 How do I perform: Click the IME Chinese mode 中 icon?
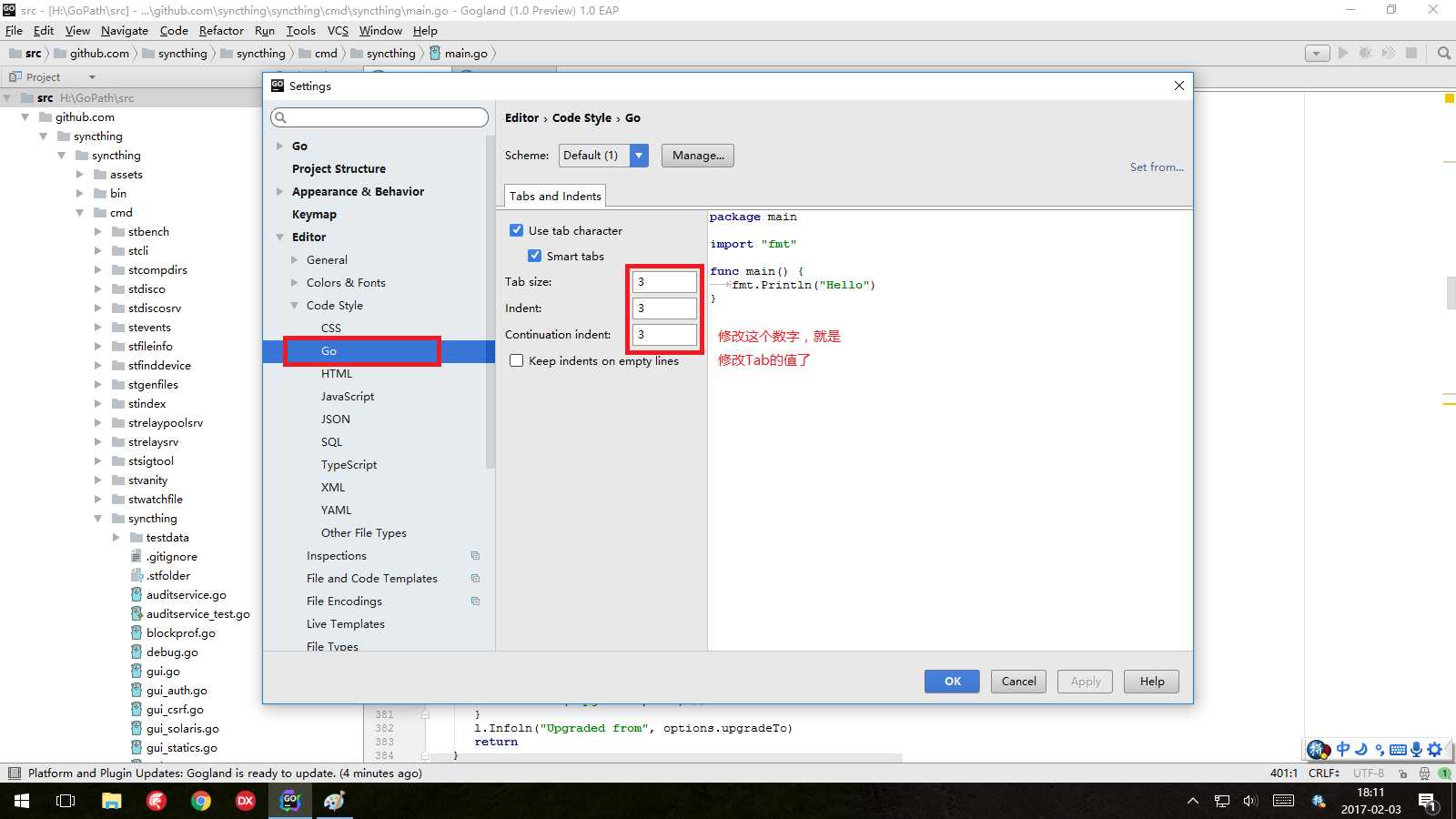pos(1343,749)
